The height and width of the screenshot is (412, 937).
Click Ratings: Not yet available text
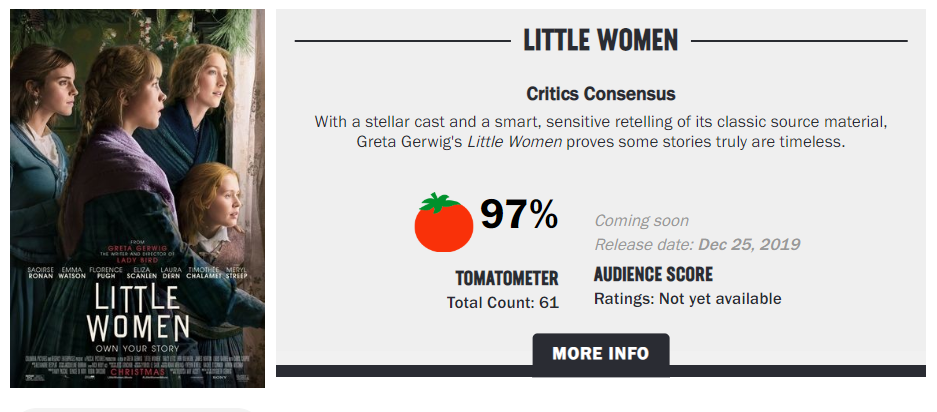[x=688, y=299]
